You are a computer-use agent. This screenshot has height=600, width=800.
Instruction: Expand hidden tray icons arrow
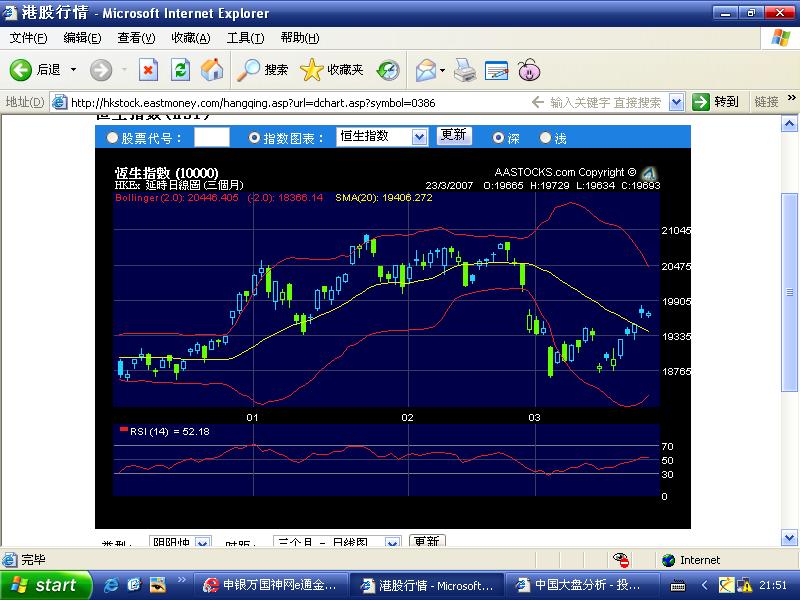pyautogui.click(x=705, y=585)
